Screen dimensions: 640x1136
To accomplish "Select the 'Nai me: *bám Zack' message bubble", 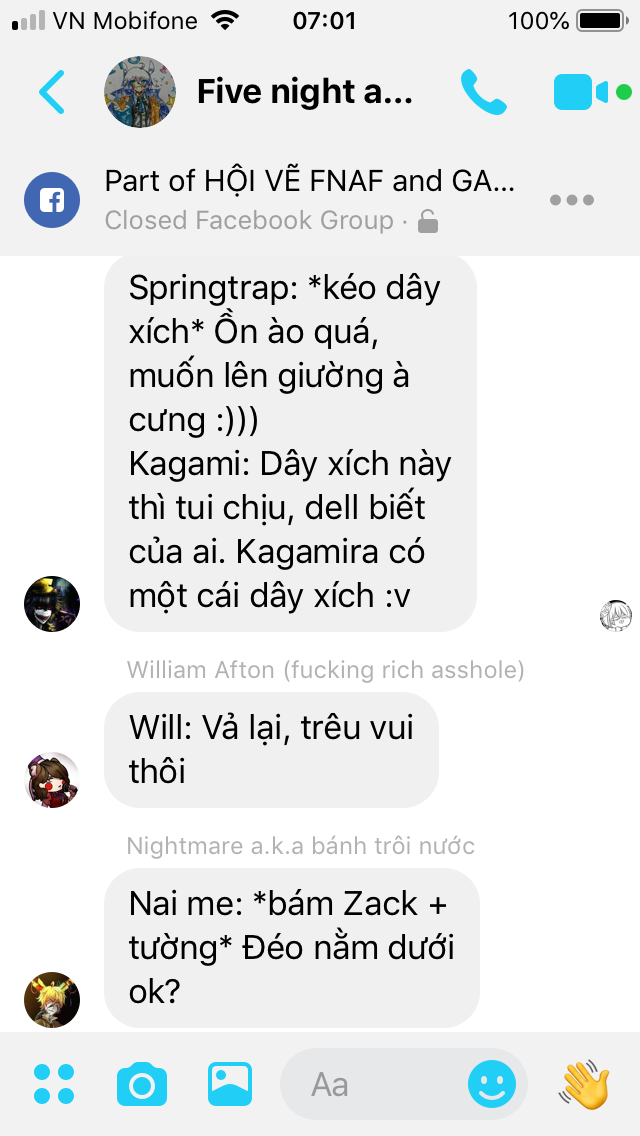I will pyautogui.click(x=291, y=948).
